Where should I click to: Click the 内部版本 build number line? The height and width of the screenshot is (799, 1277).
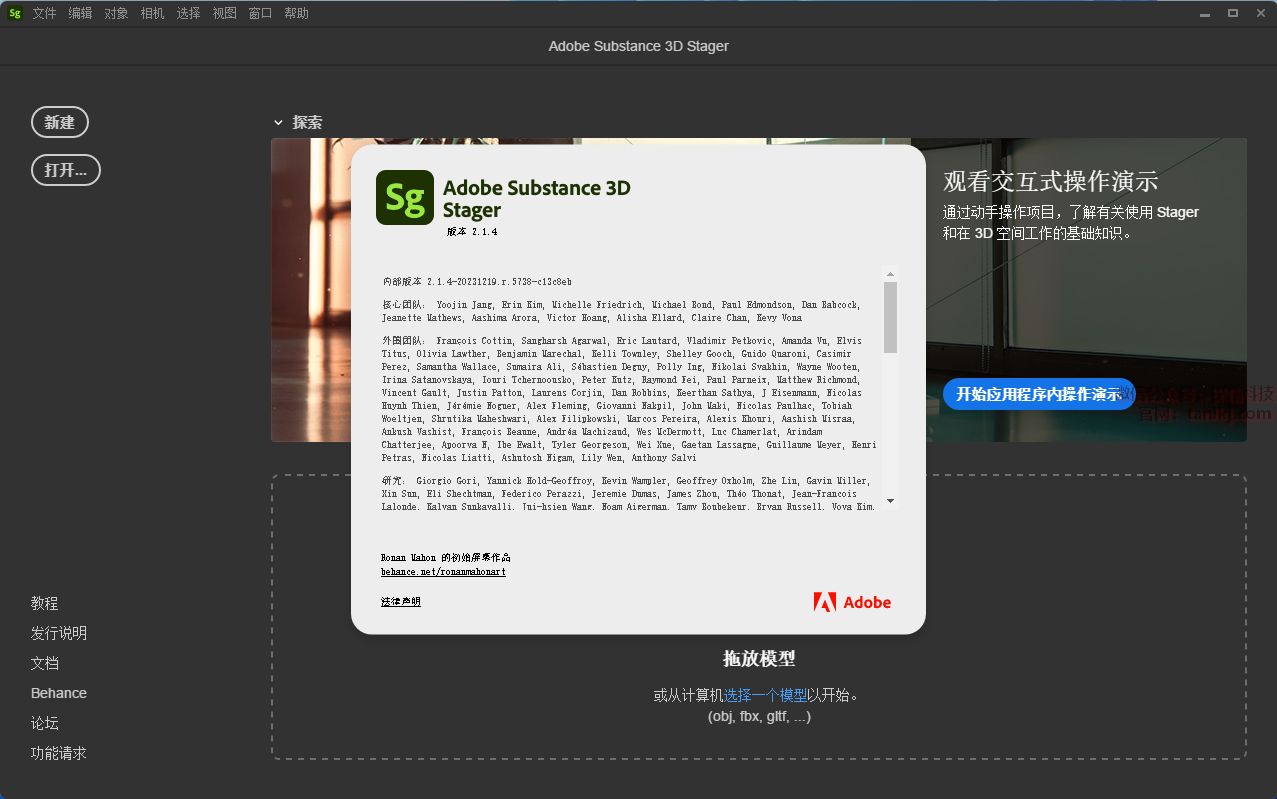[x=477, y=282]
